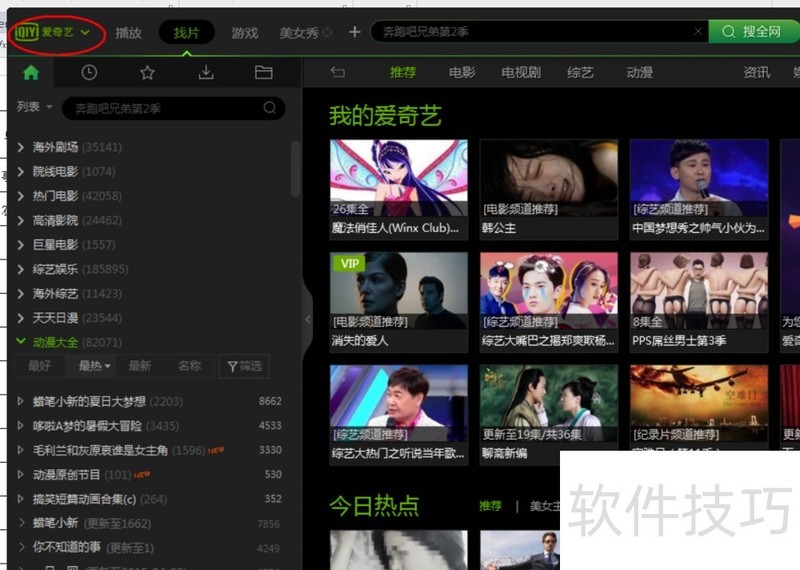Sort list by 最新
The width and height of the screenshot is (800, 570).
pyautogui.click(x=139, y=366)
